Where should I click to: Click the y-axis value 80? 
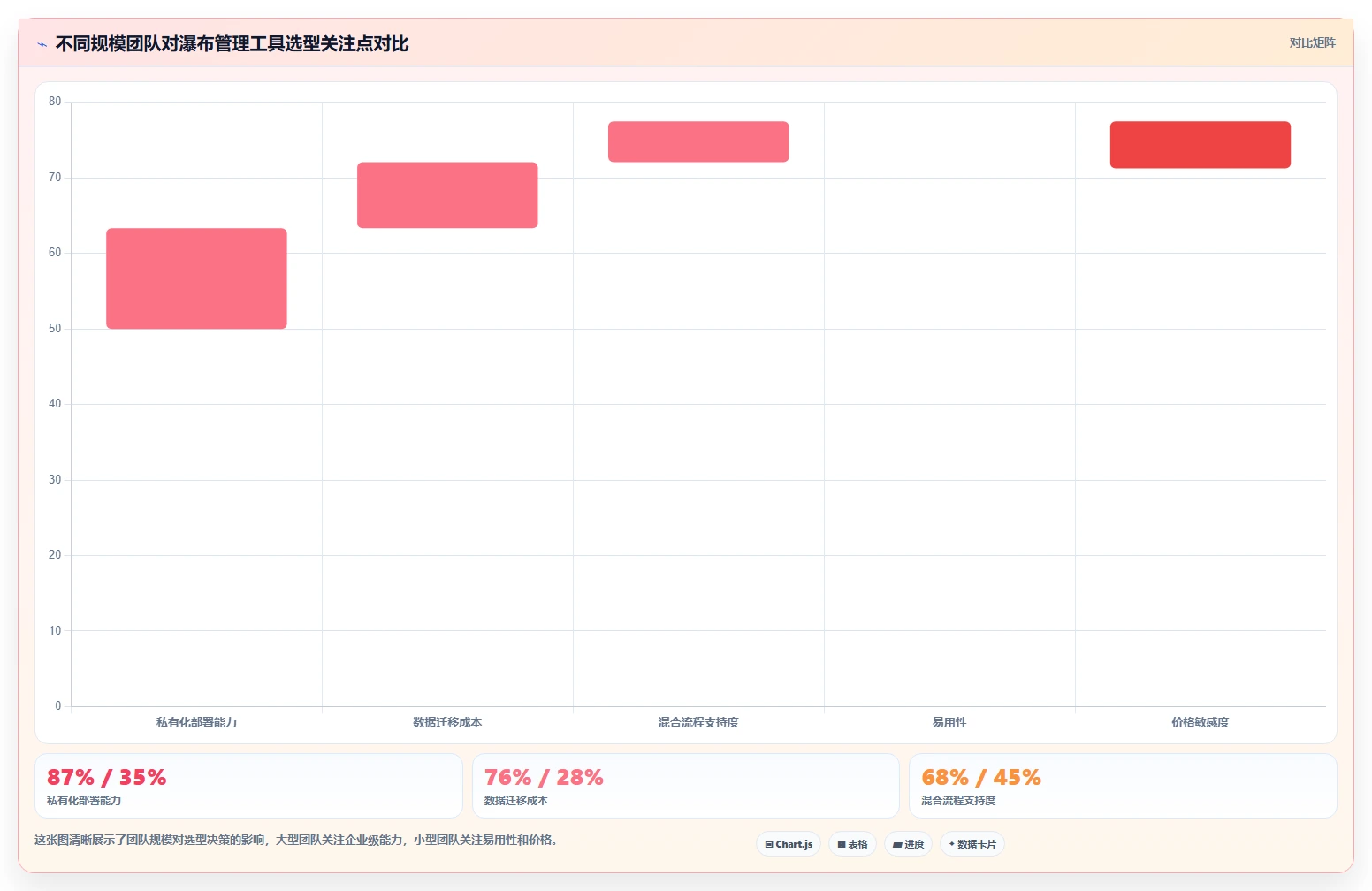click(x=55, y=102)
